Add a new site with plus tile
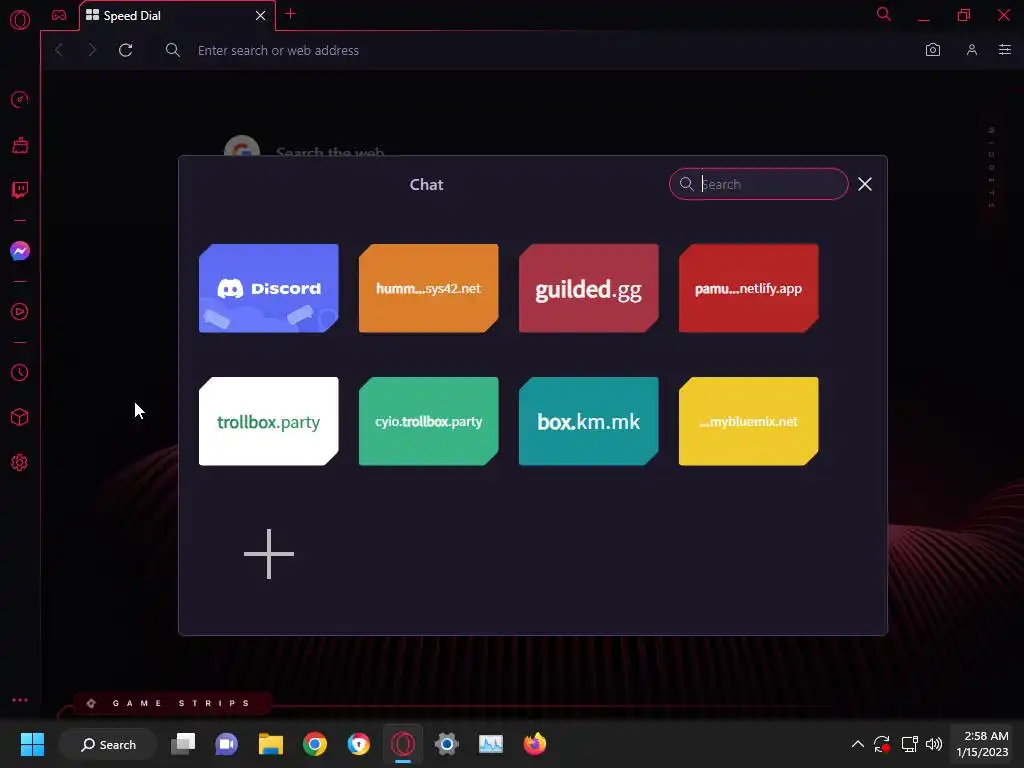The height and width of the screenshot is (768, 1024). point(268,554)
